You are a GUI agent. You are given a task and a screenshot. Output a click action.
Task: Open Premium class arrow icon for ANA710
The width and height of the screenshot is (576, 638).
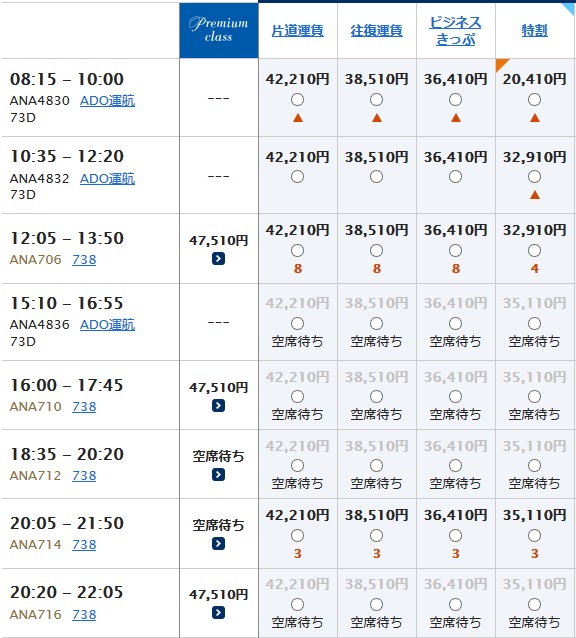coord(218,406)
